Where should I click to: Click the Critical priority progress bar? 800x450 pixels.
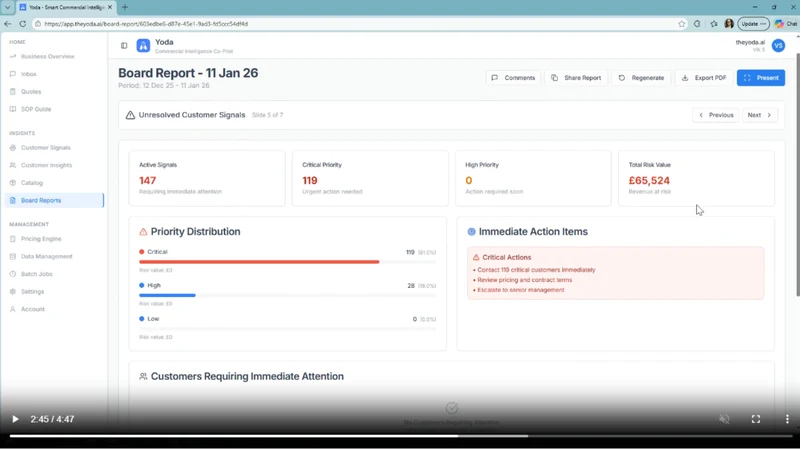pos(287,262)
